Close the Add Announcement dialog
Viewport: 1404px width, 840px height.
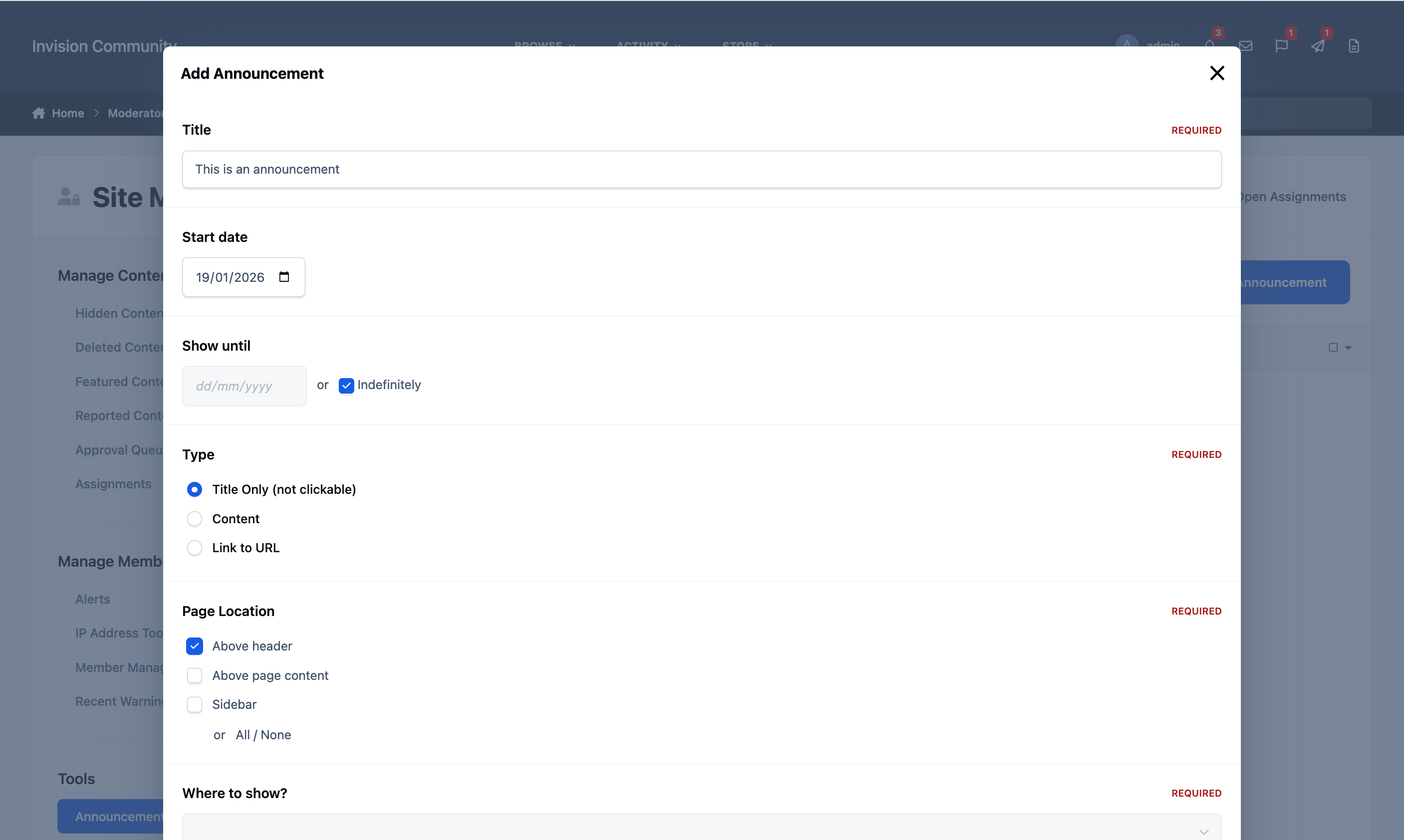1216,73
